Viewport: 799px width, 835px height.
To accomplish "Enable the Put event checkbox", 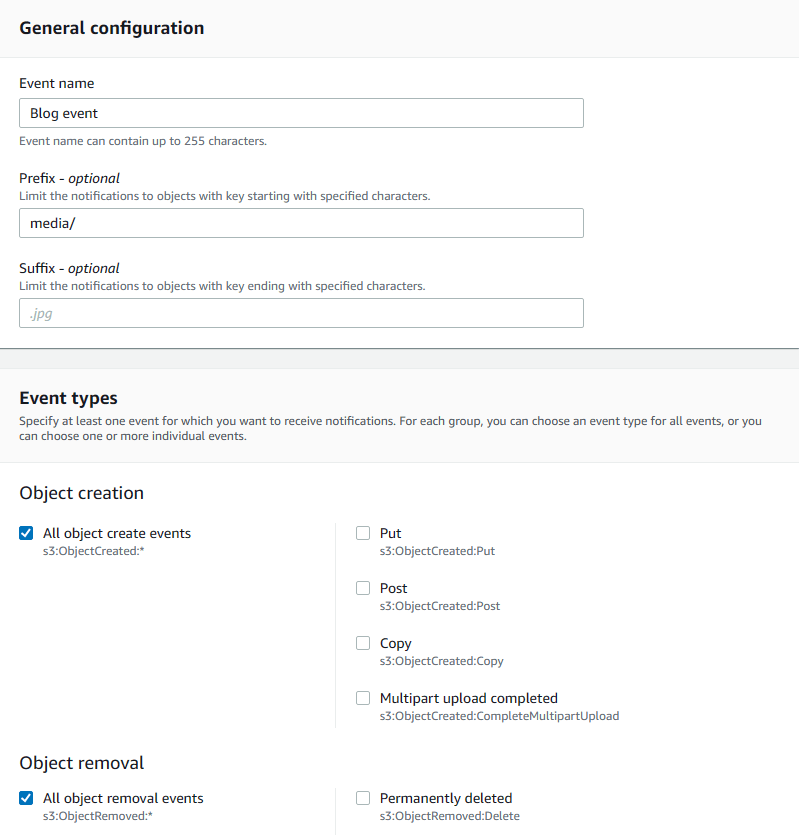I will (363, 533).
